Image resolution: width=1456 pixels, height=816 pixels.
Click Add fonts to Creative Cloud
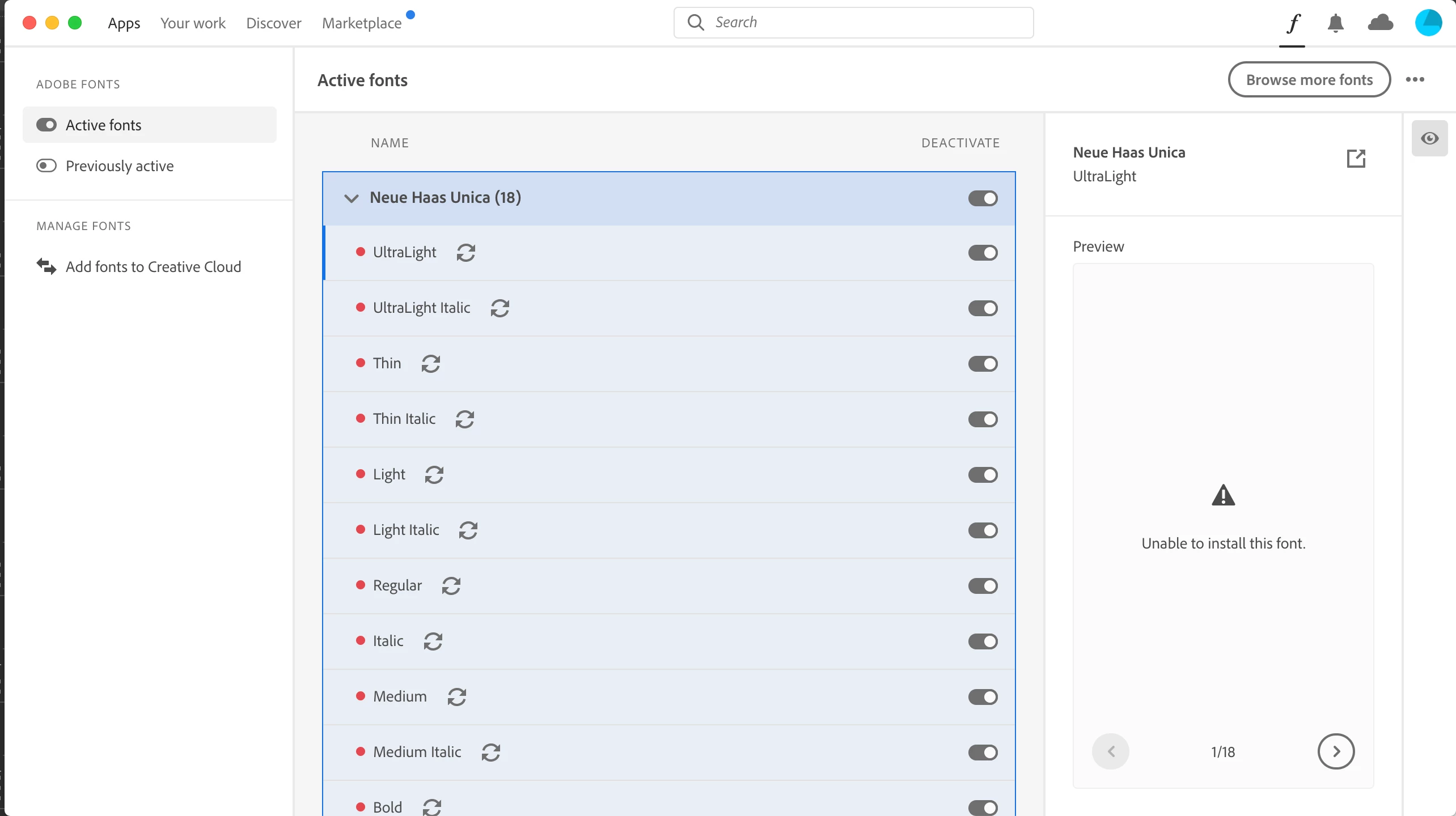[x=153, y=267]
